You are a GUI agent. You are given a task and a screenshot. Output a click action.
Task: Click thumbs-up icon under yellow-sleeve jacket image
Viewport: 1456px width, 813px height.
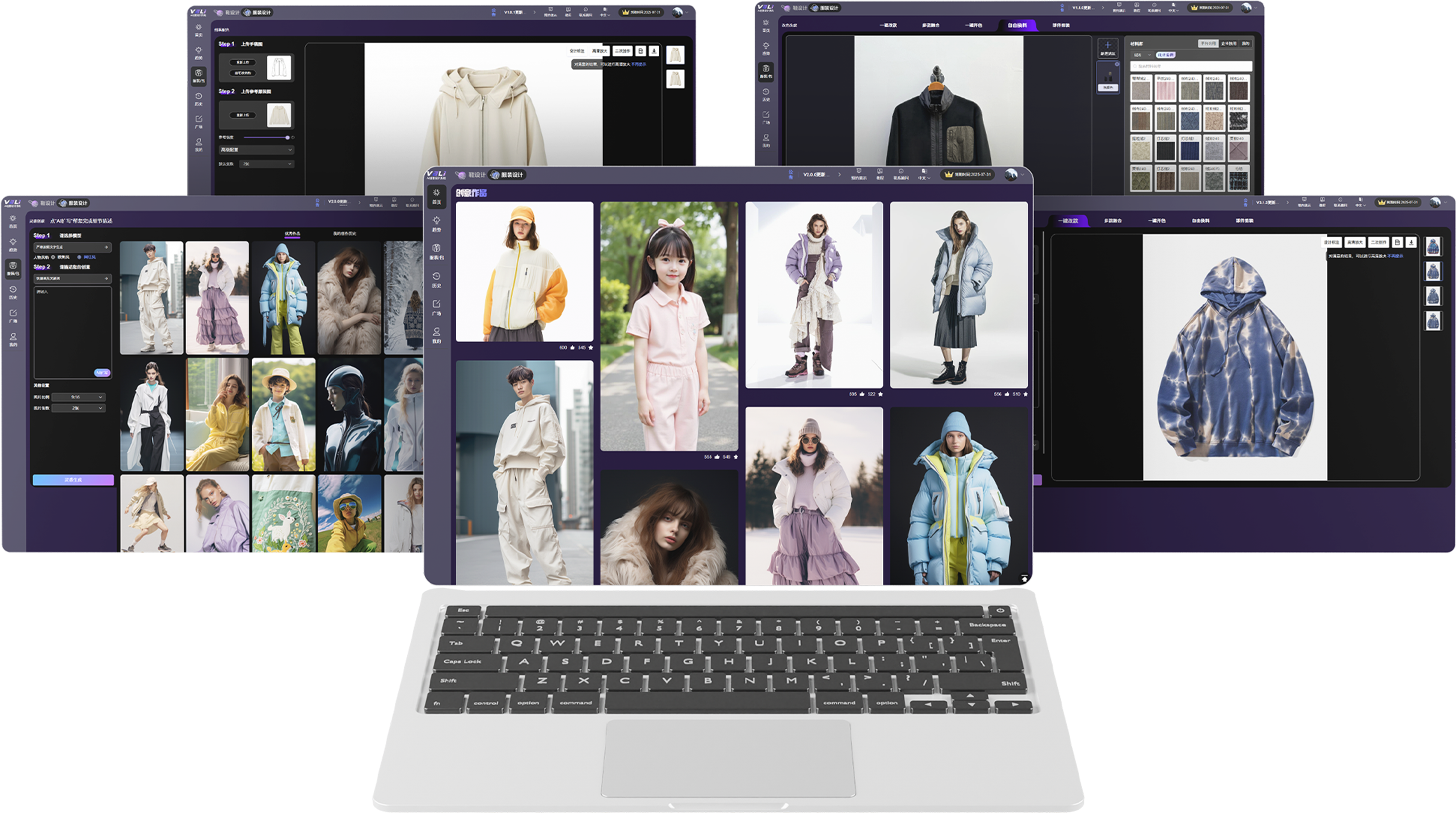tap(572, 348)
